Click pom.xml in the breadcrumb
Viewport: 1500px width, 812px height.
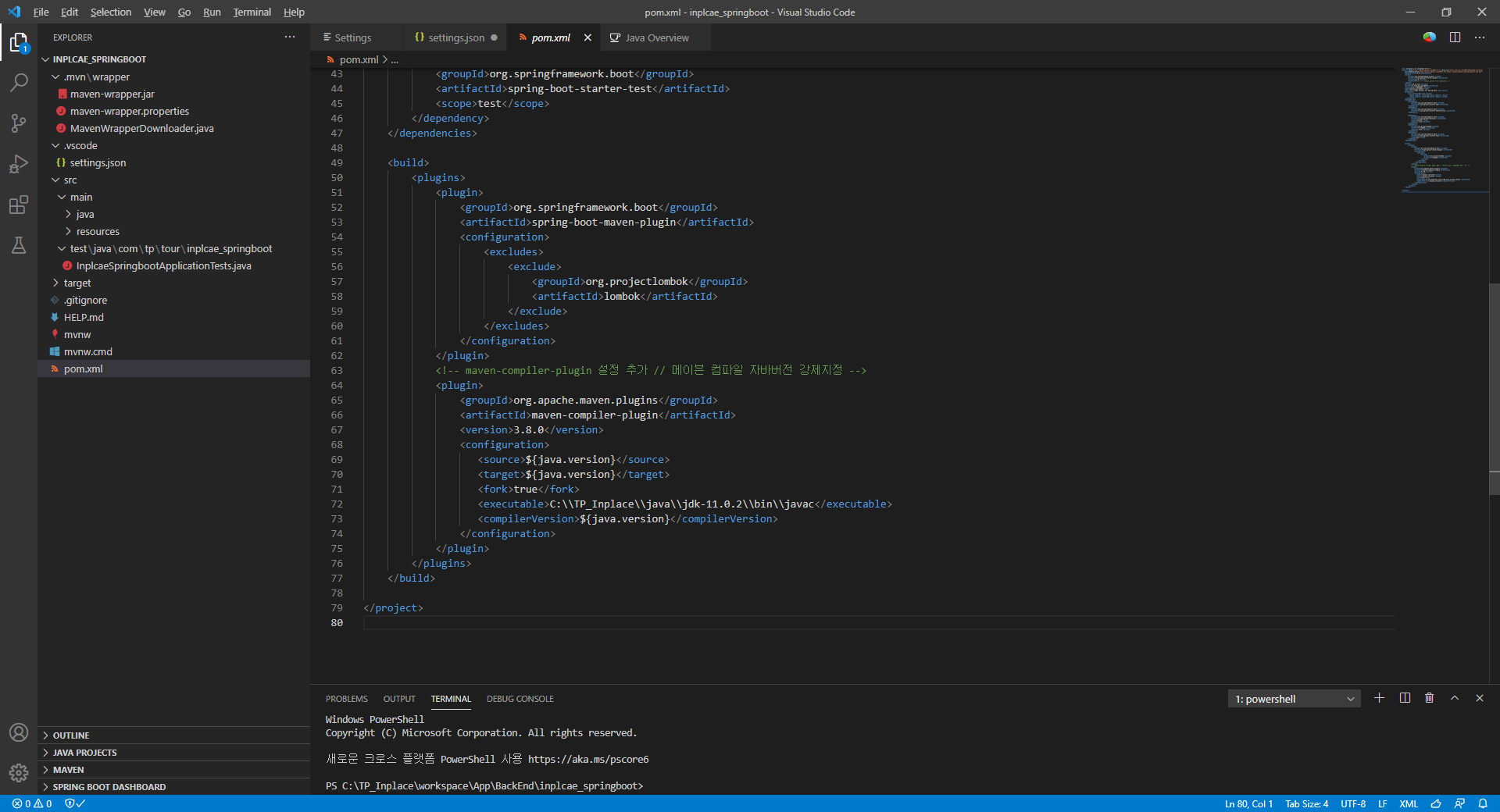click(359, 59)
